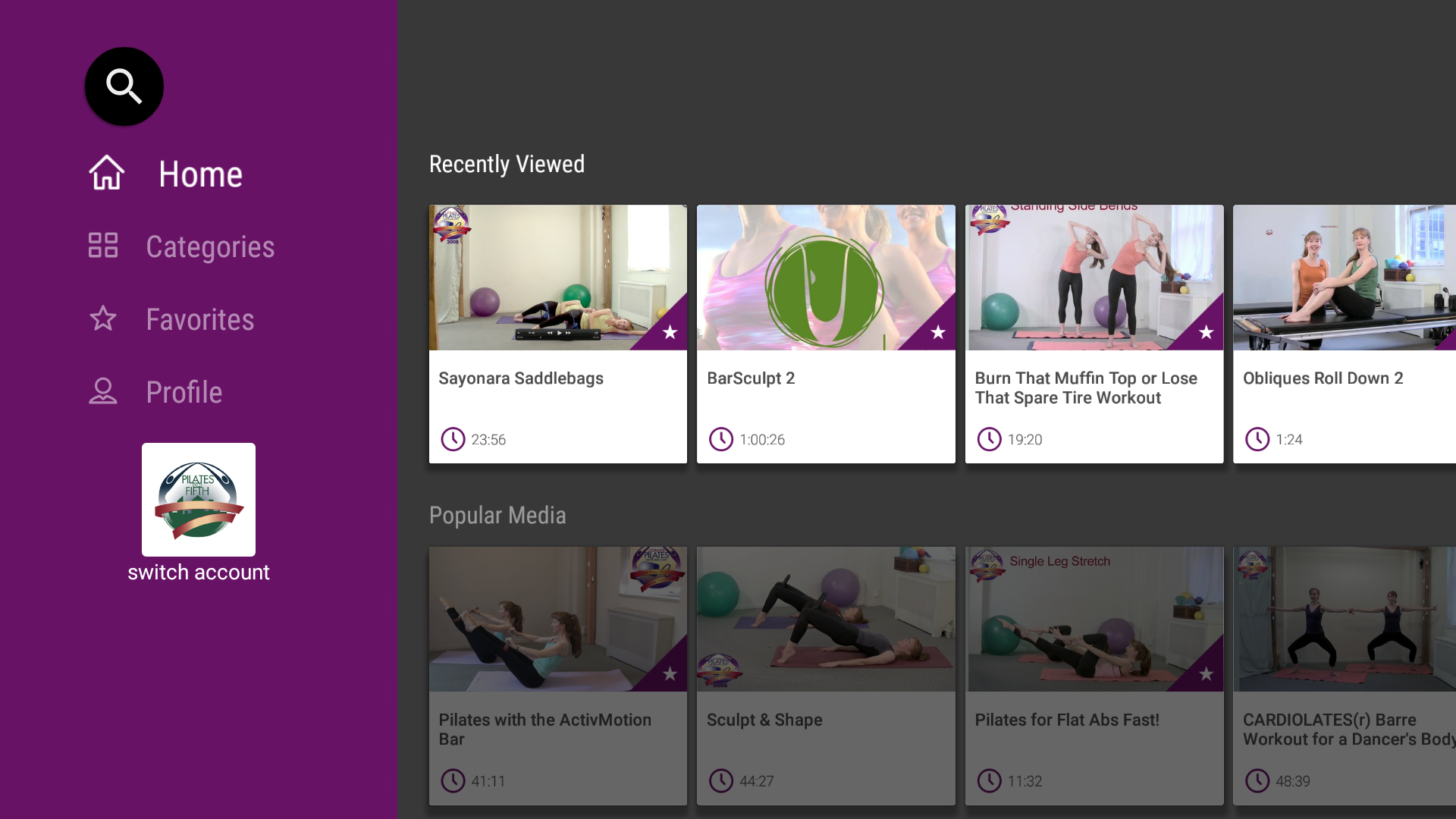Toggle the favorite star on the Burn That Muffin Top thumbnail
Viewport: 1456px width, 819px height.
[1206, 332]
